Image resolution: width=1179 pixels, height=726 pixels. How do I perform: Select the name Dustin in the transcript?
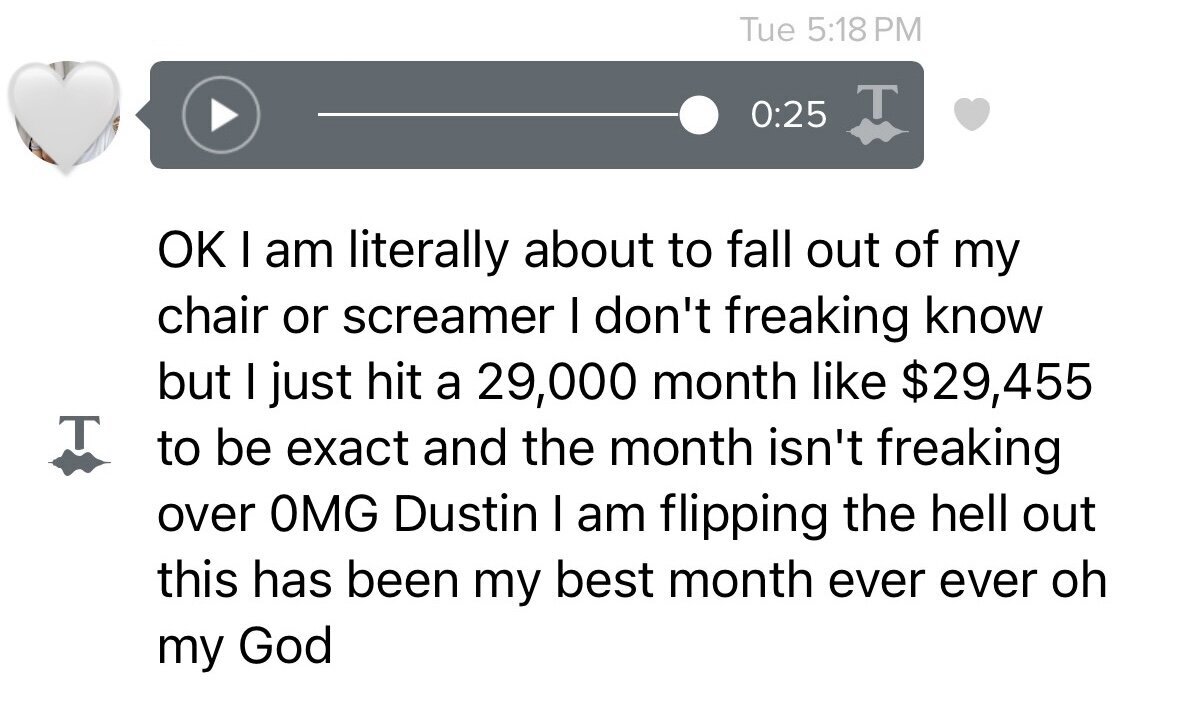[x=465, y=515]
